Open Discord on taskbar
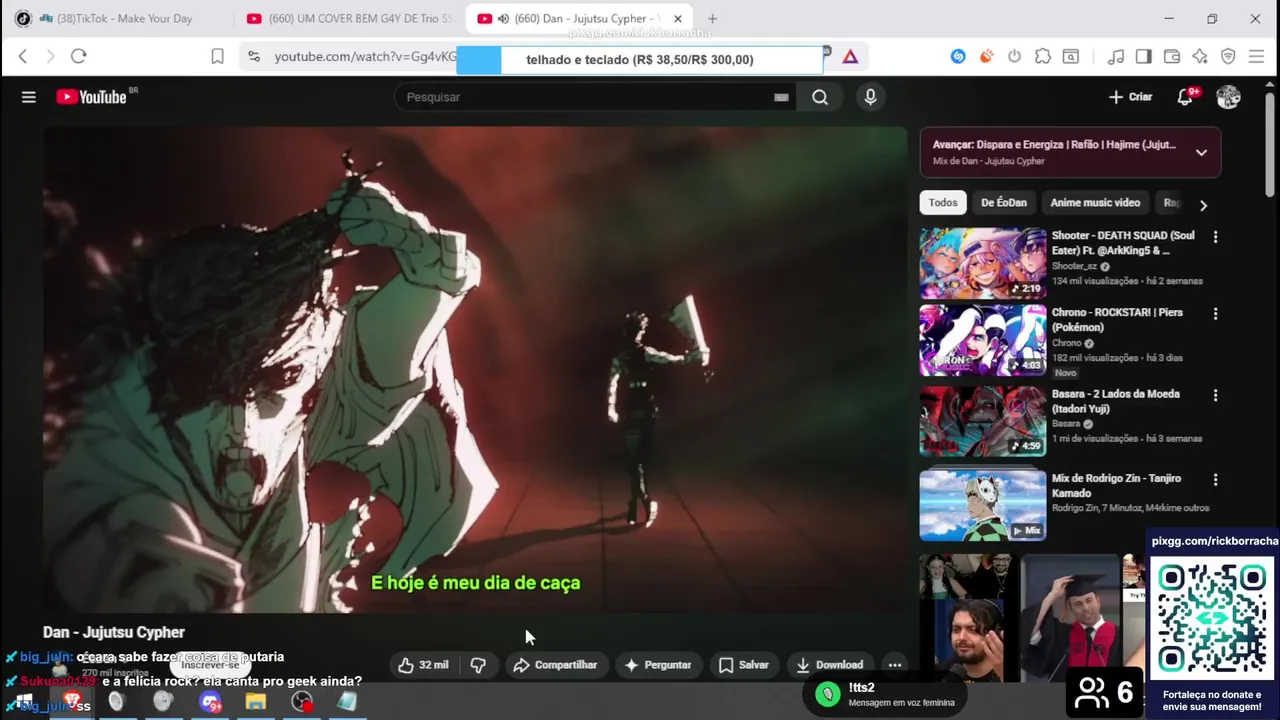The image size is (1280, 720). [210, 702]
